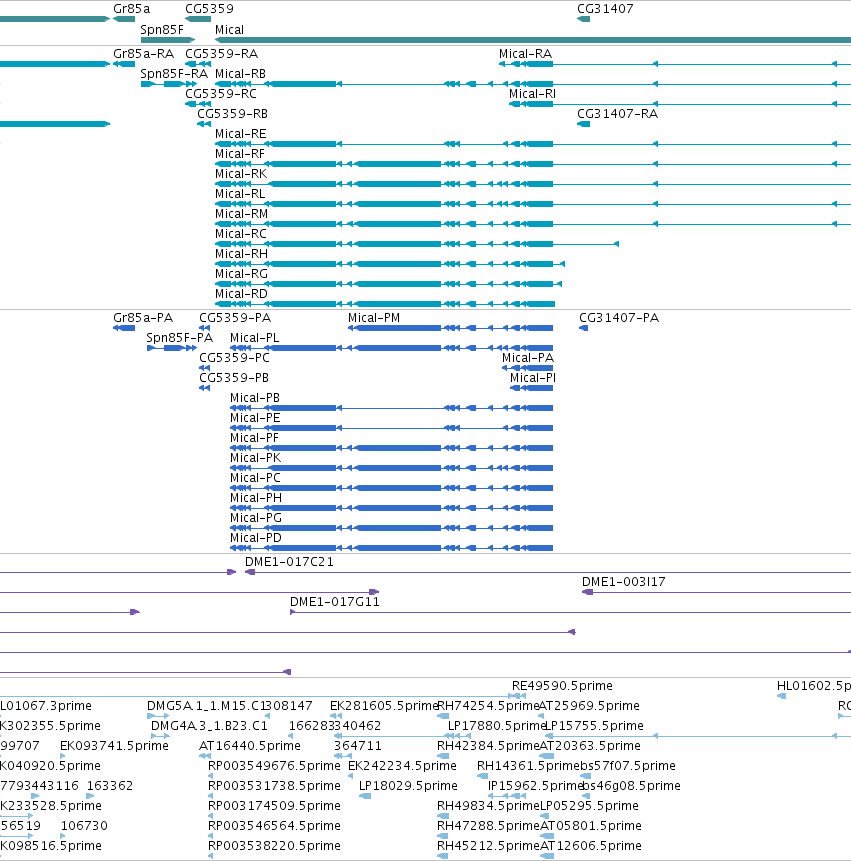Select the Mical-RA transcript label
This screenshot has width=851, height=861.
(525, 54)
